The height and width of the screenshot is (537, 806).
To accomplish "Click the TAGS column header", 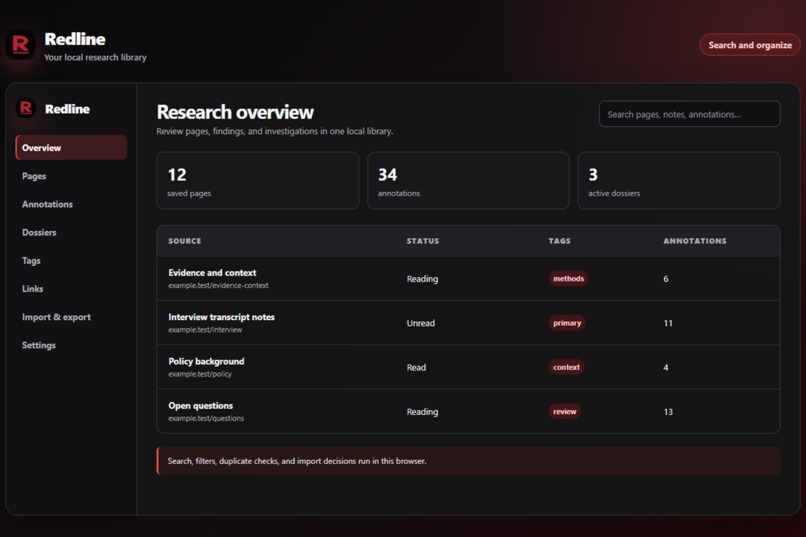I will 559,241.
